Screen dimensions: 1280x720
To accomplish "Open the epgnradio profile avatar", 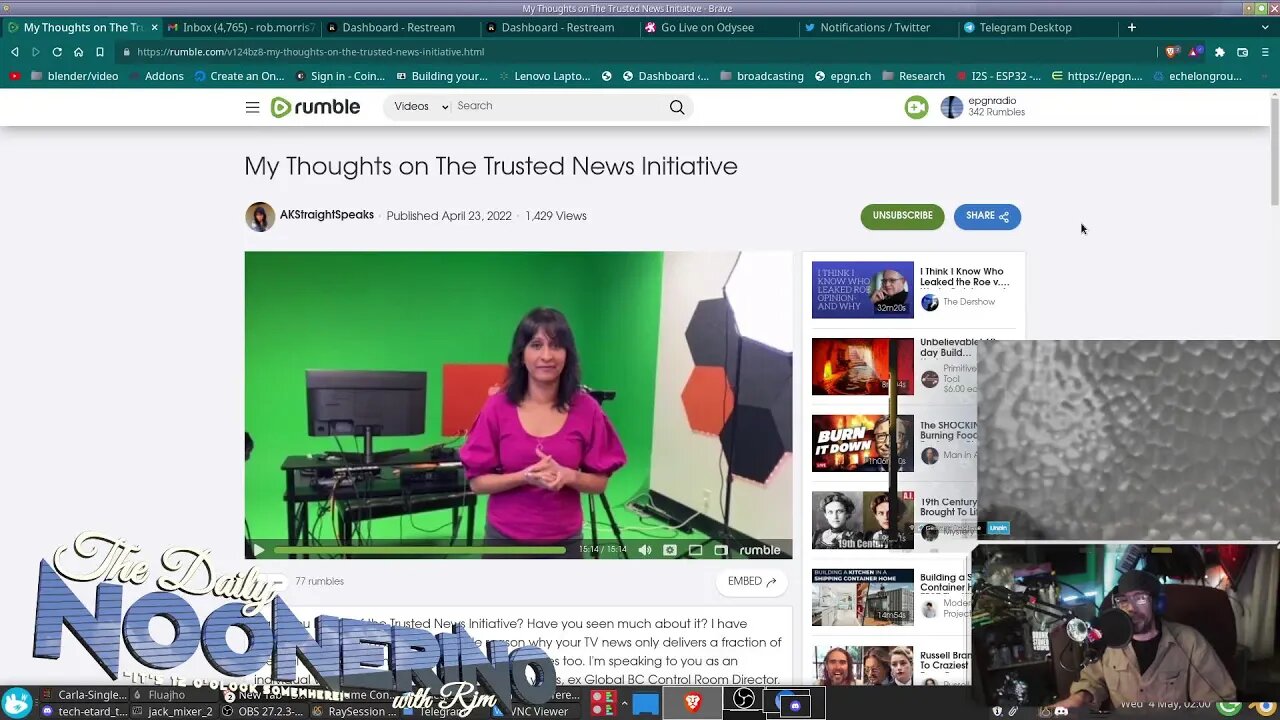I will [952, 107].
